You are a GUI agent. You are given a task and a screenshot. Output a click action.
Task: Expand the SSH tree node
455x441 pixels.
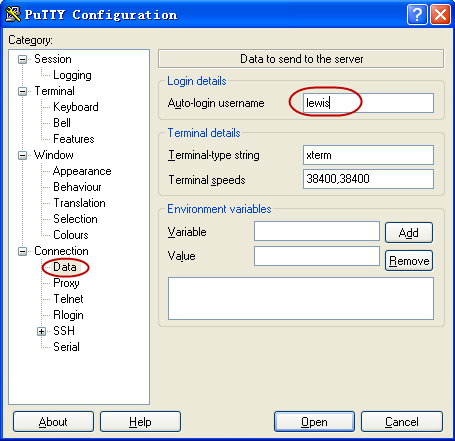coord(41,331)
